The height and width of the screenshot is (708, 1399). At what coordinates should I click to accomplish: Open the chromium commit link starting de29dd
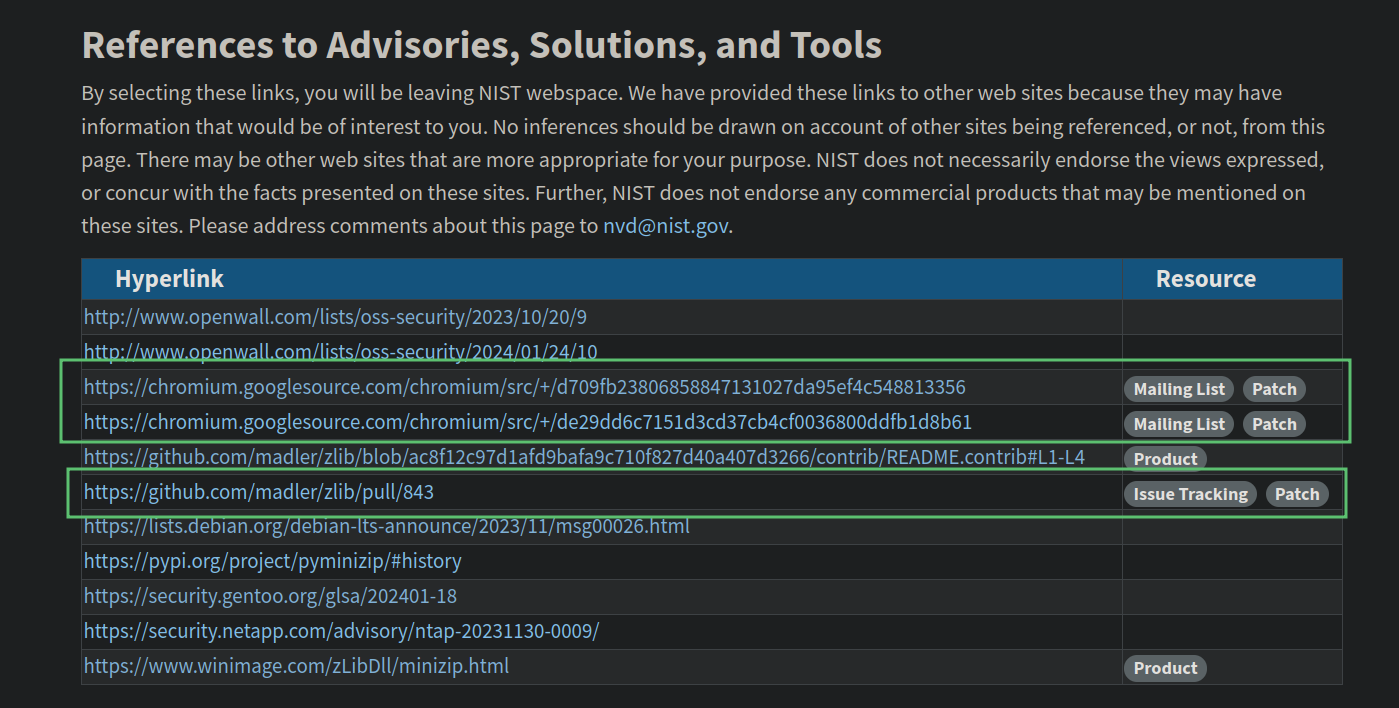527,422
